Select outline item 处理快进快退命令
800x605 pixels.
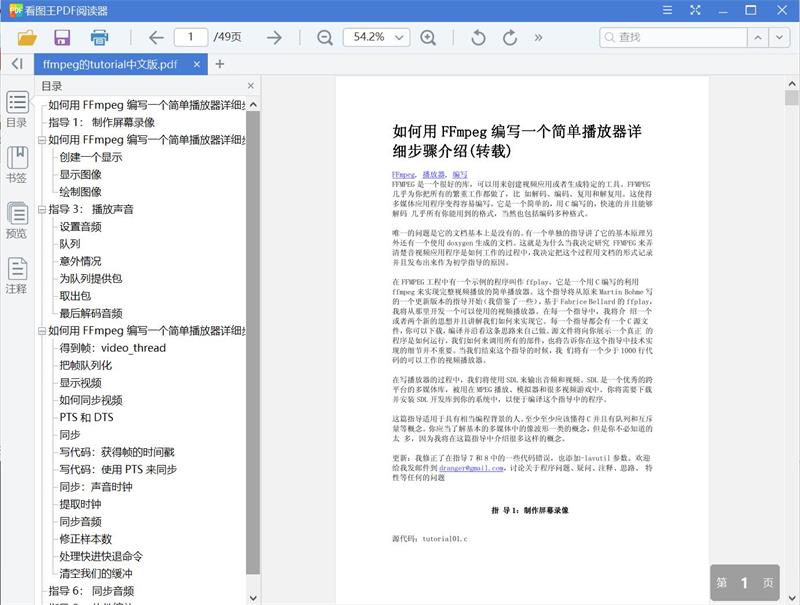101,556
